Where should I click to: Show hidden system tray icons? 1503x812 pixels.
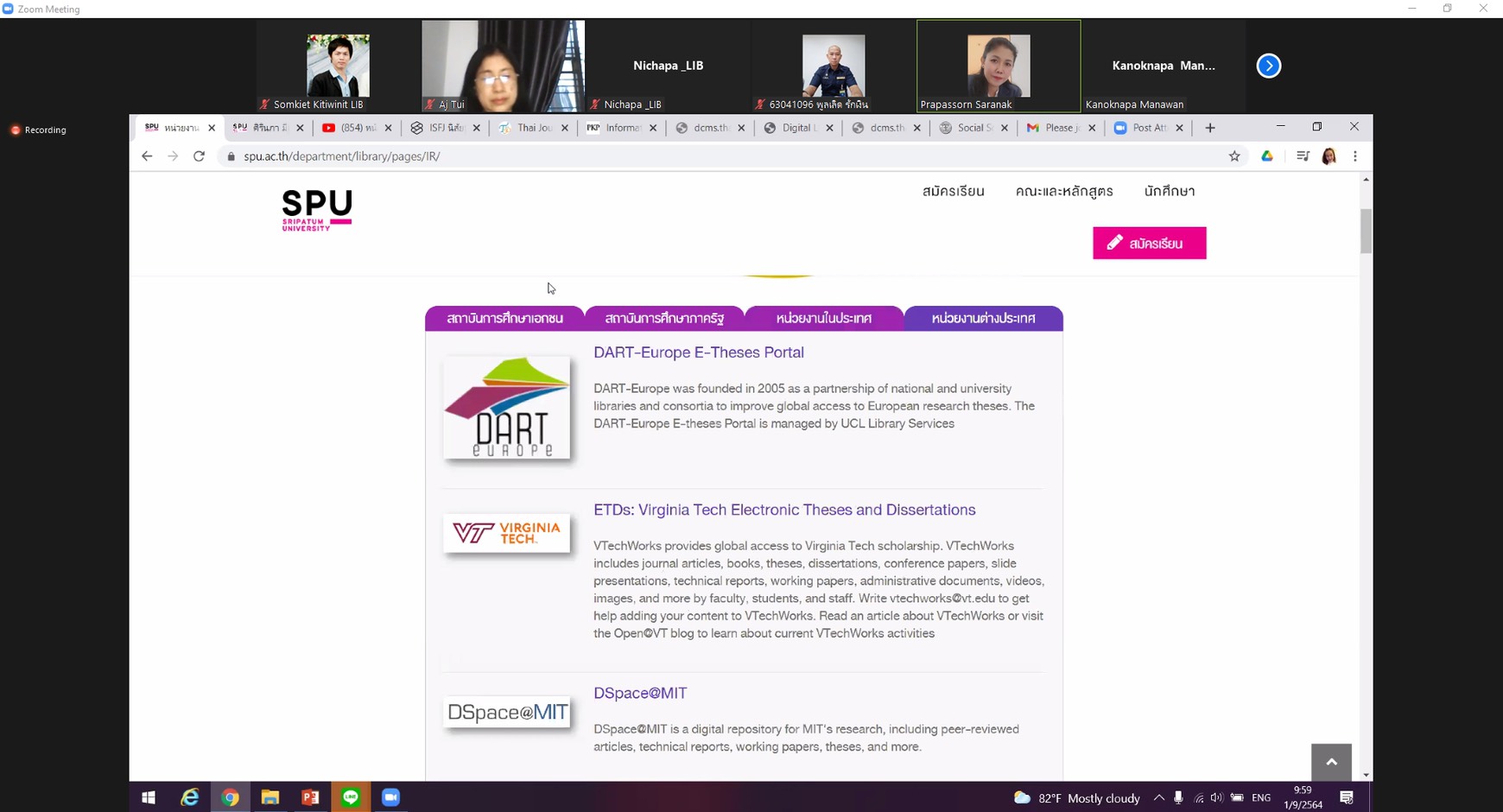pyautogui.click(x=1158, y=798)
